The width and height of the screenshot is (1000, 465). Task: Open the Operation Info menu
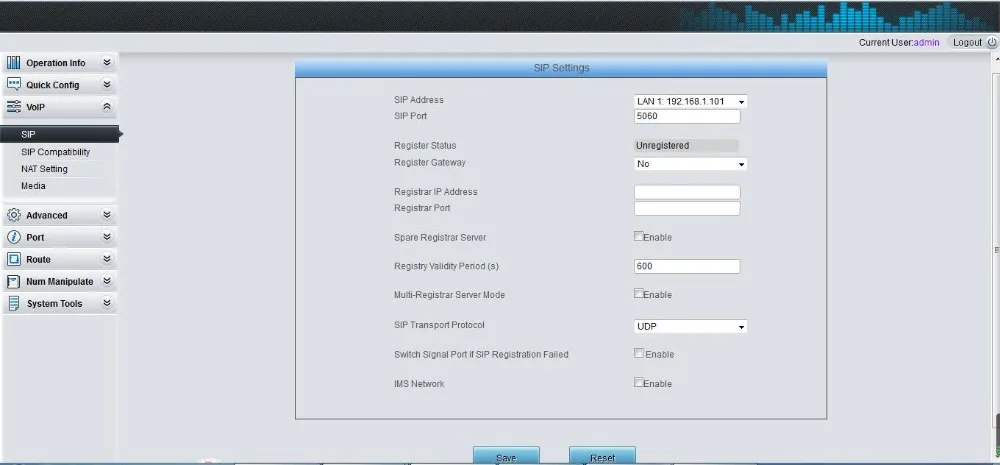(59, 63)
